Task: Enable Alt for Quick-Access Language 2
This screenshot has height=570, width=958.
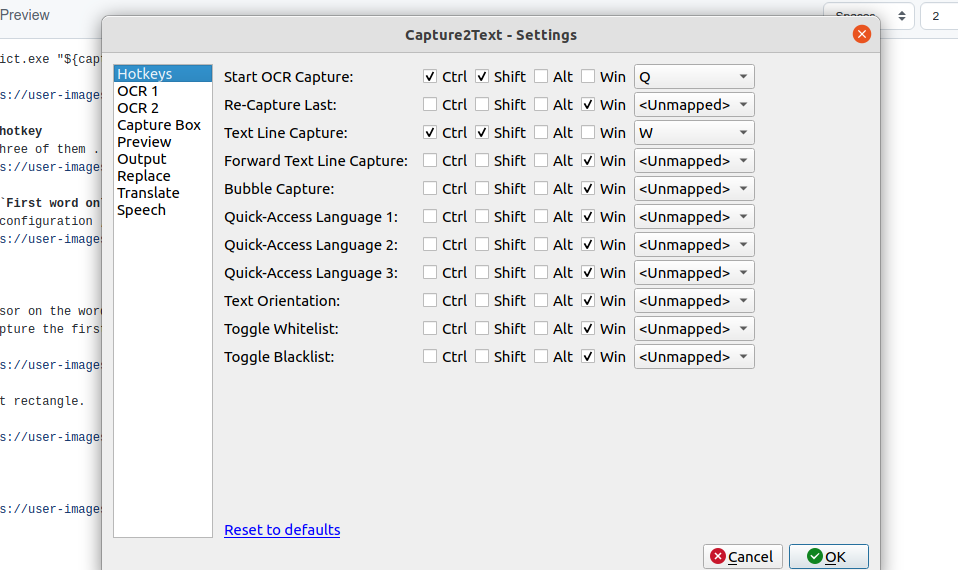Action: coord(541,245)
